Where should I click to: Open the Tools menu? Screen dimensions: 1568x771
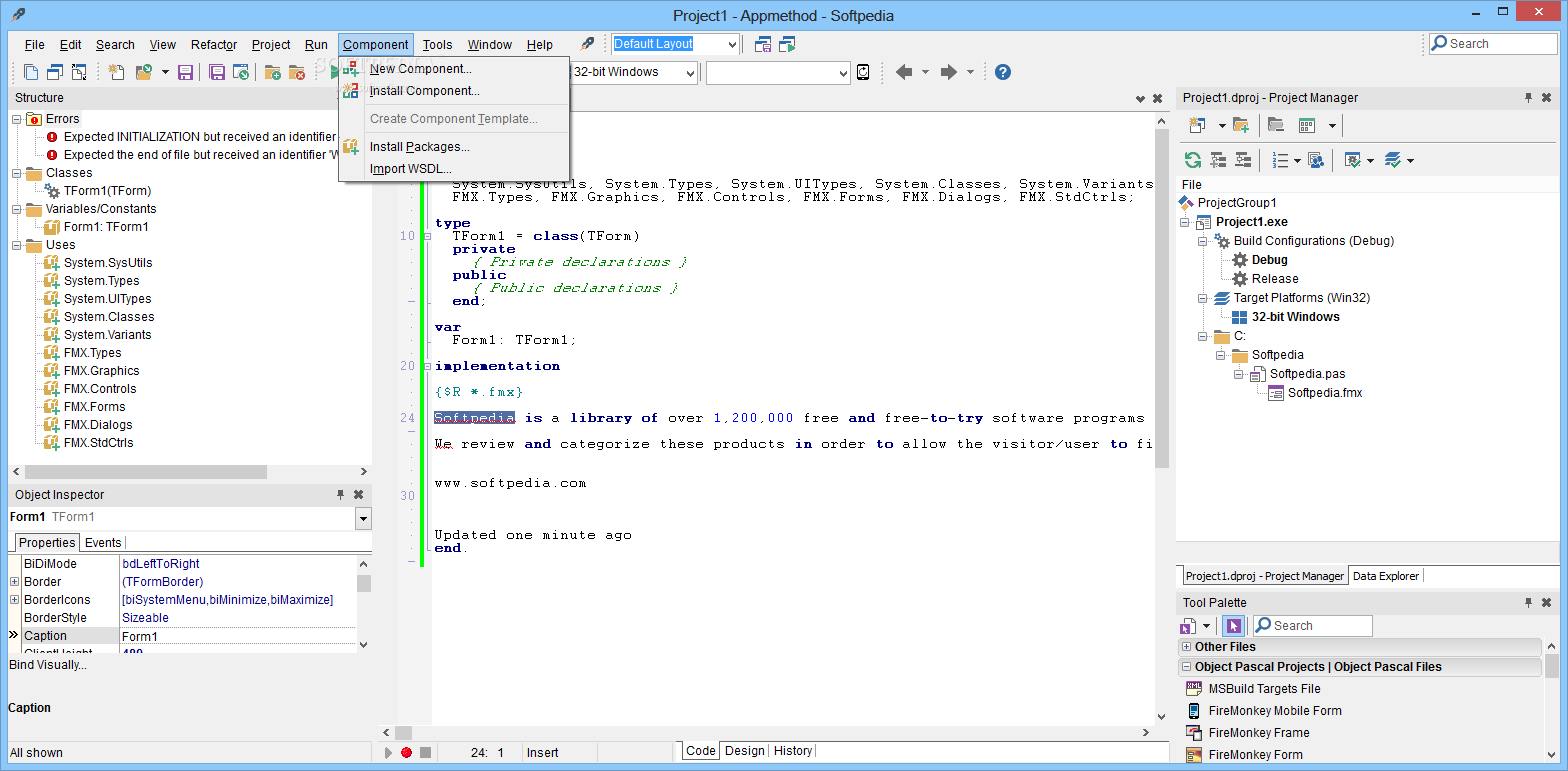[437, 45]
